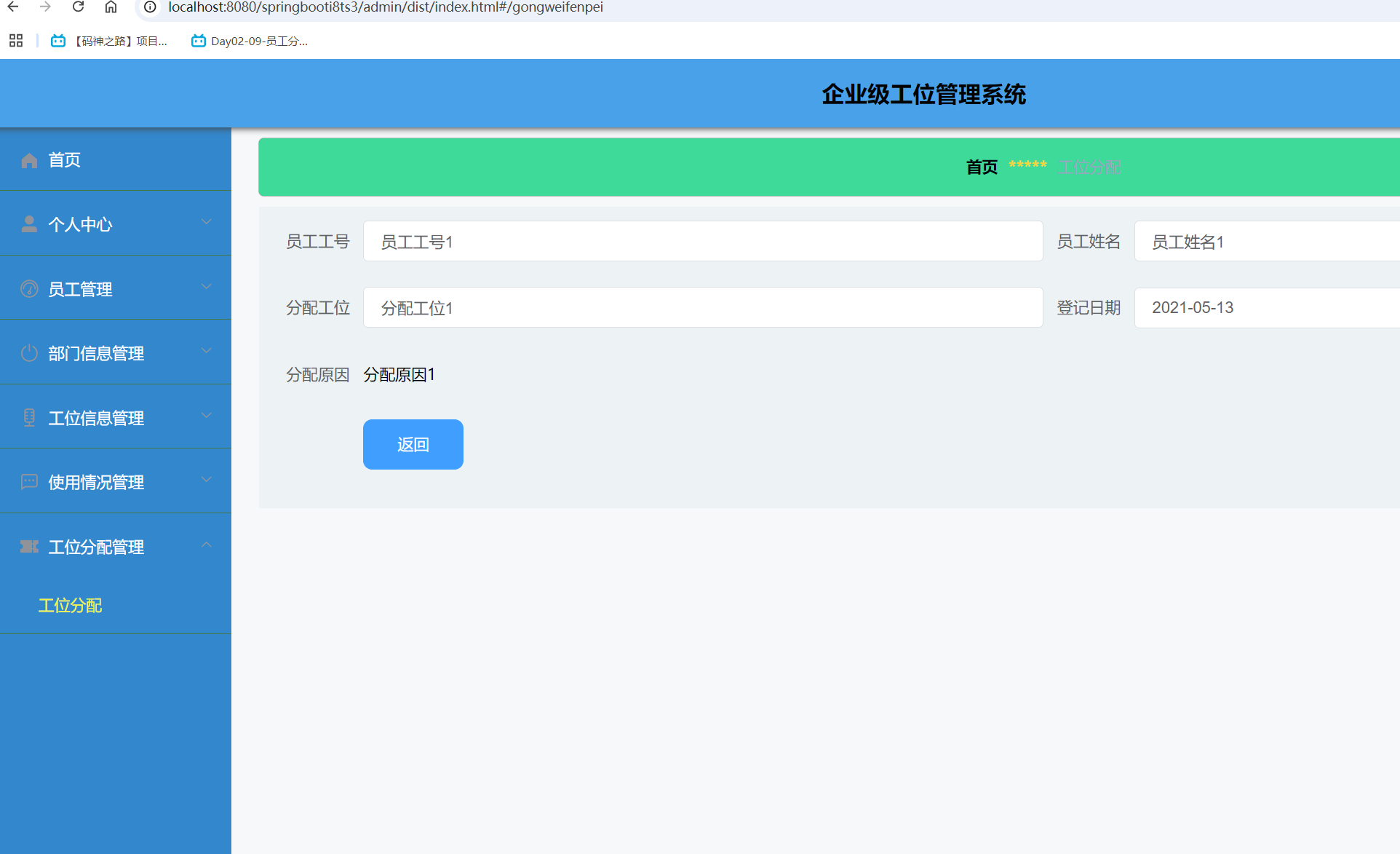Click the 登记日期 date field

(1266, 307)
